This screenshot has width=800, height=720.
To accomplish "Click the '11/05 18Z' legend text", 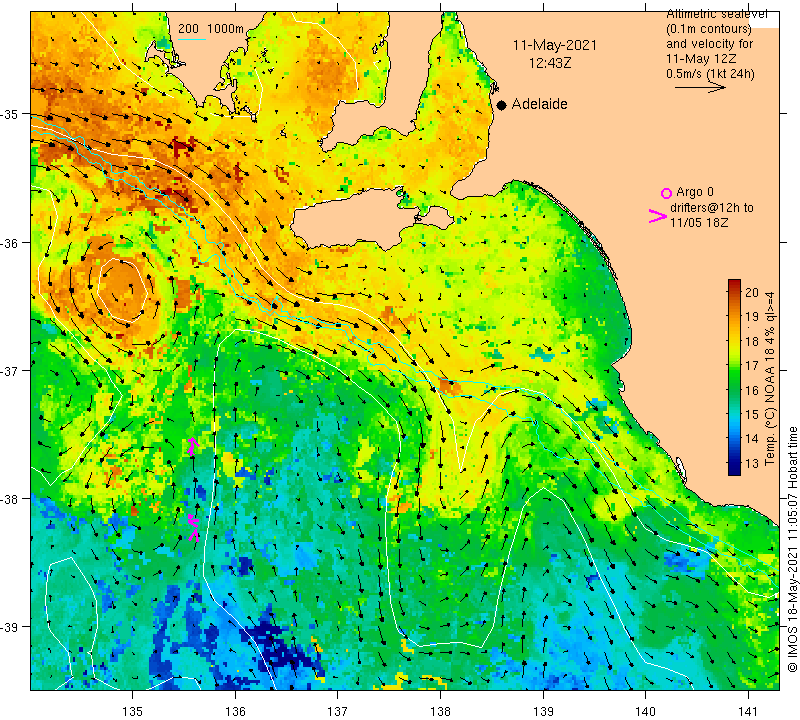I will 698,222.
